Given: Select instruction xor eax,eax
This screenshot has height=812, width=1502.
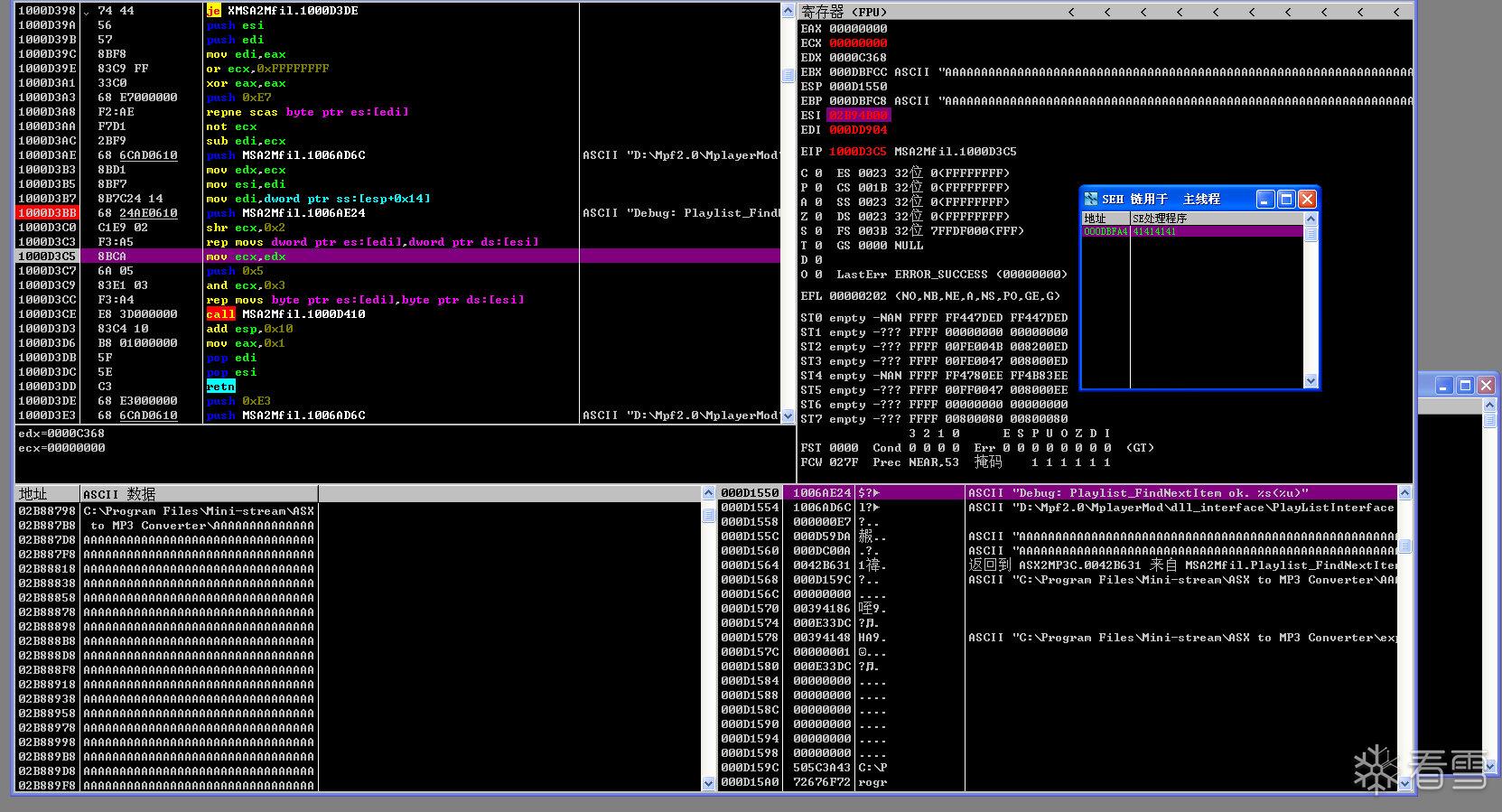Looking at the screenshot, I should [246, 83].
